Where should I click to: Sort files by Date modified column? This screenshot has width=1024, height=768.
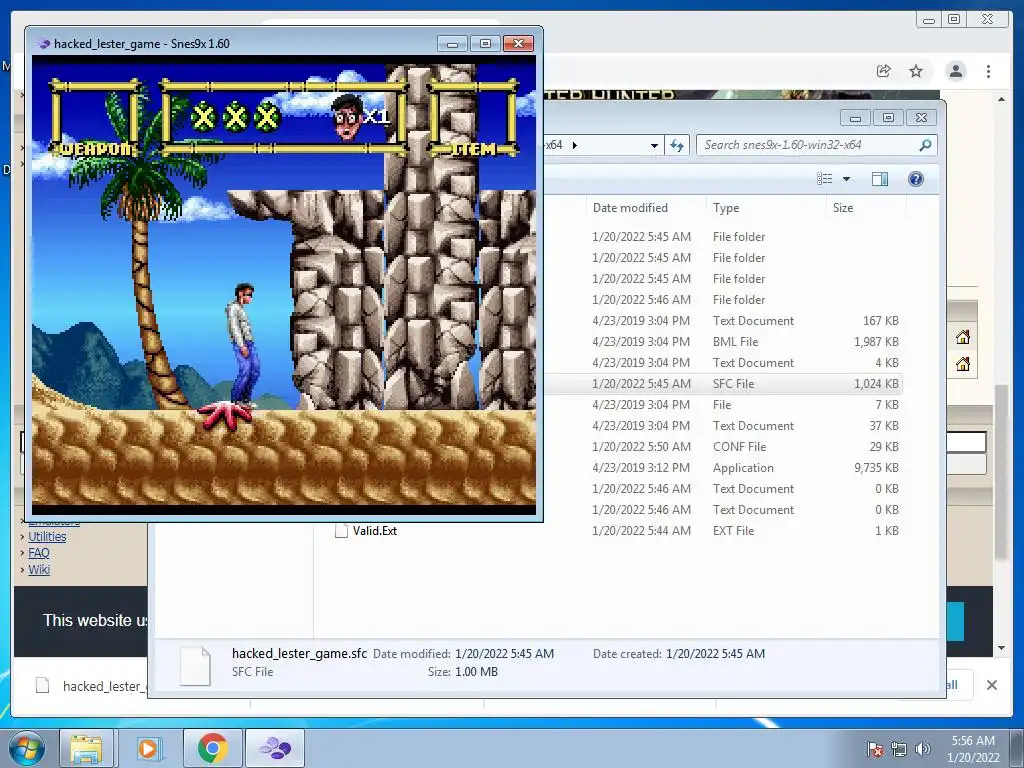pos(630,208)
